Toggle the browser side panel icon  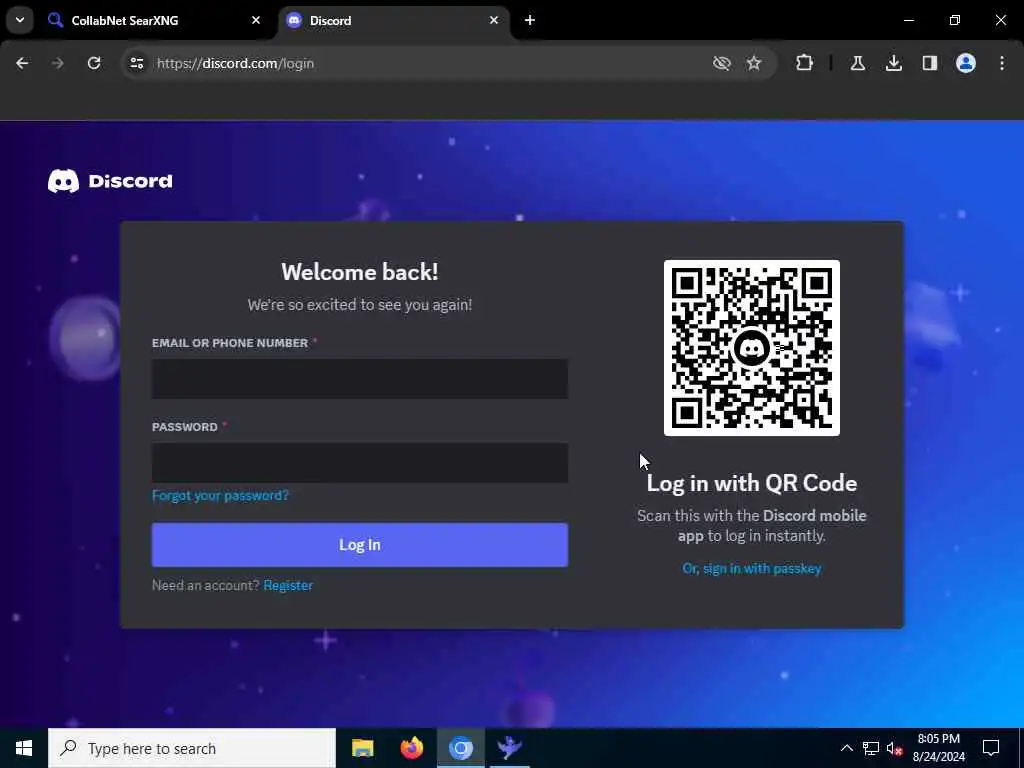click(930, 63)
